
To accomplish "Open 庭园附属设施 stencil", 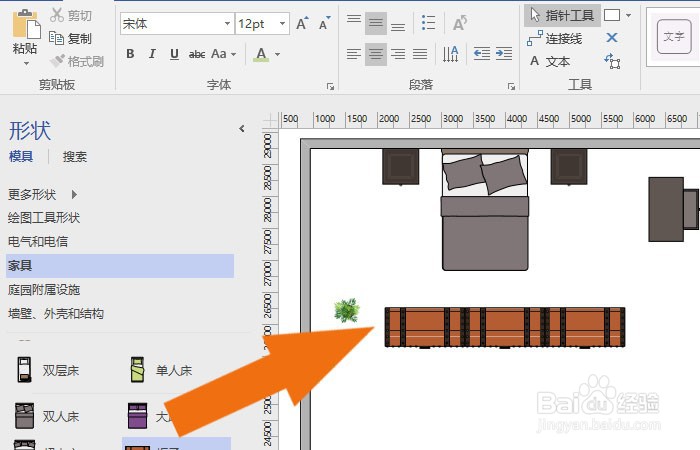I will 44,290.
